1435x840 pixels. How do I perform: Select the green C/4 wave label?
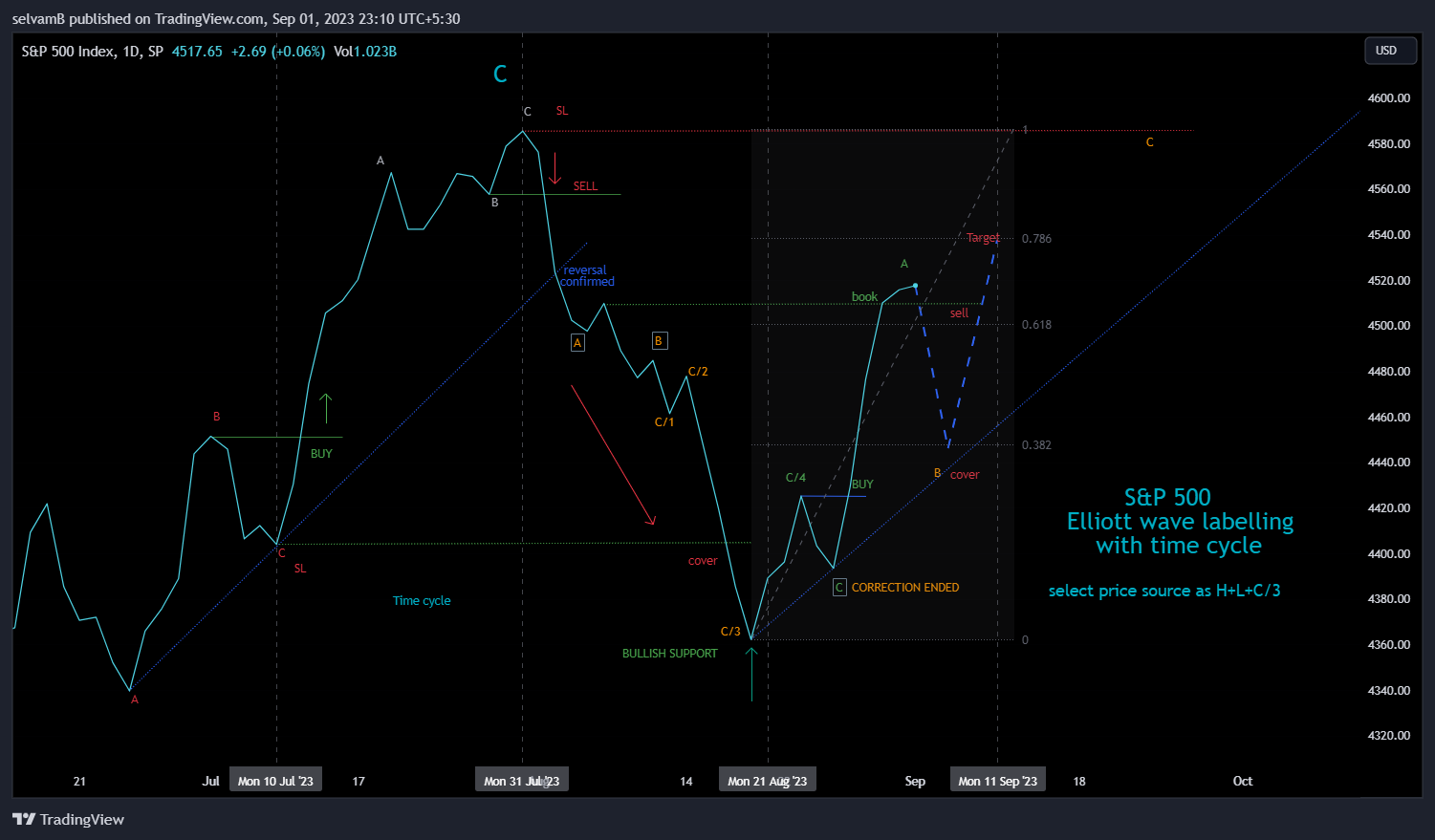point(795,478)
